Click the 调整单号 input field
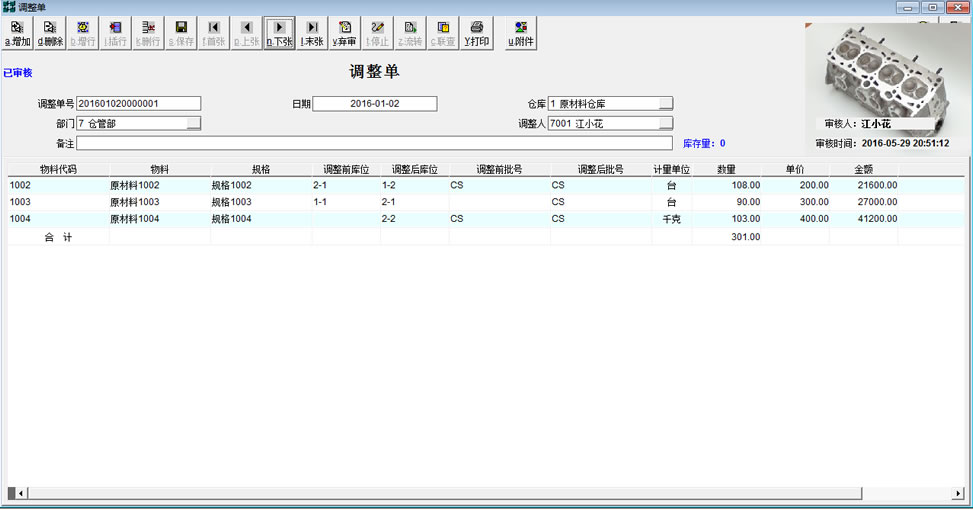This screenshot has width=973, height=510. click(x=138, y=104)
